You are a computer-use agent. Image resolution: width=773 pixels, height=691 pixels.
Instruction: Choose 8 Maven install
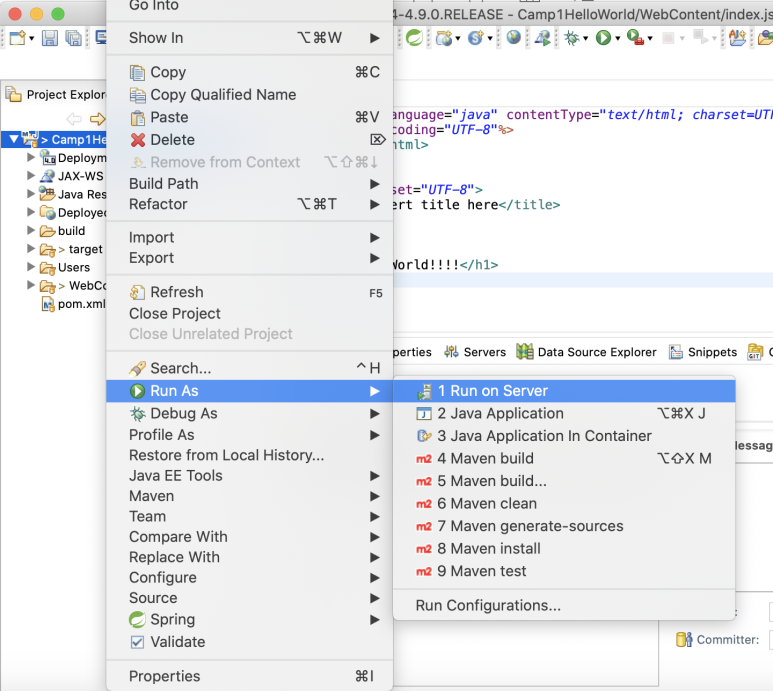tap(564, 549)
